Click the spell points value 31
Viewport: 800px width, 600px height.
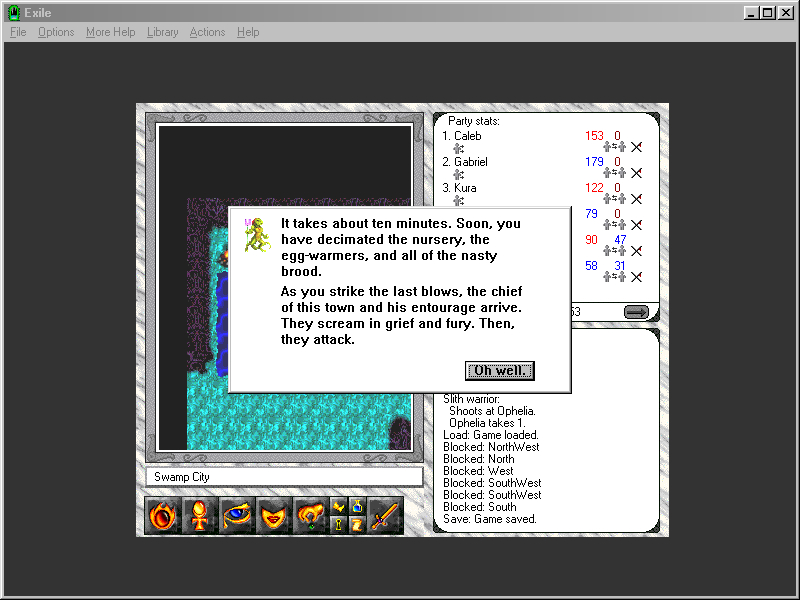[x=619, y=266]
